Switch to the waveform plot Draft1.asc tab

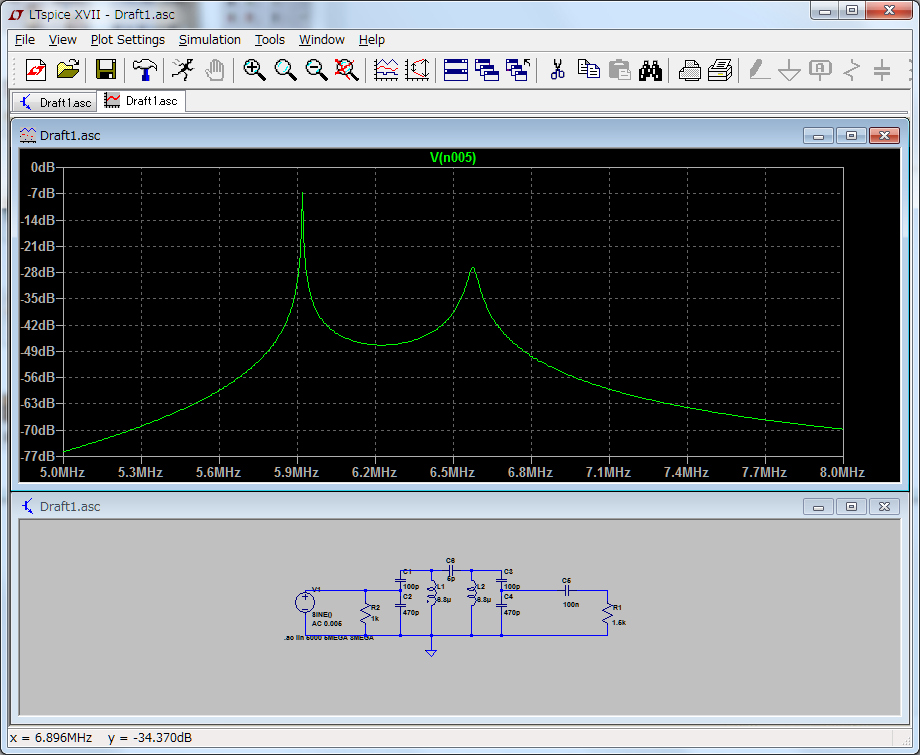pyautogui.click(x=141, y=102)
